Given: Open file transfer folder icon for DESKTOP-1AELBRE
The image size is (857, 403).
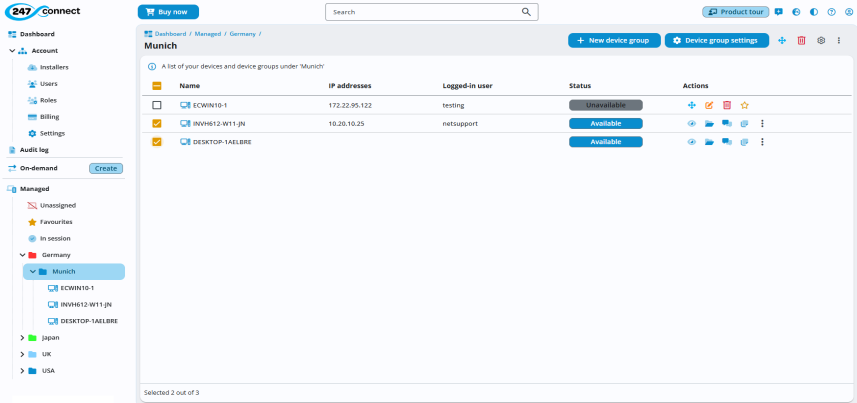Looking at the screenshot, I should coord(709,142).
